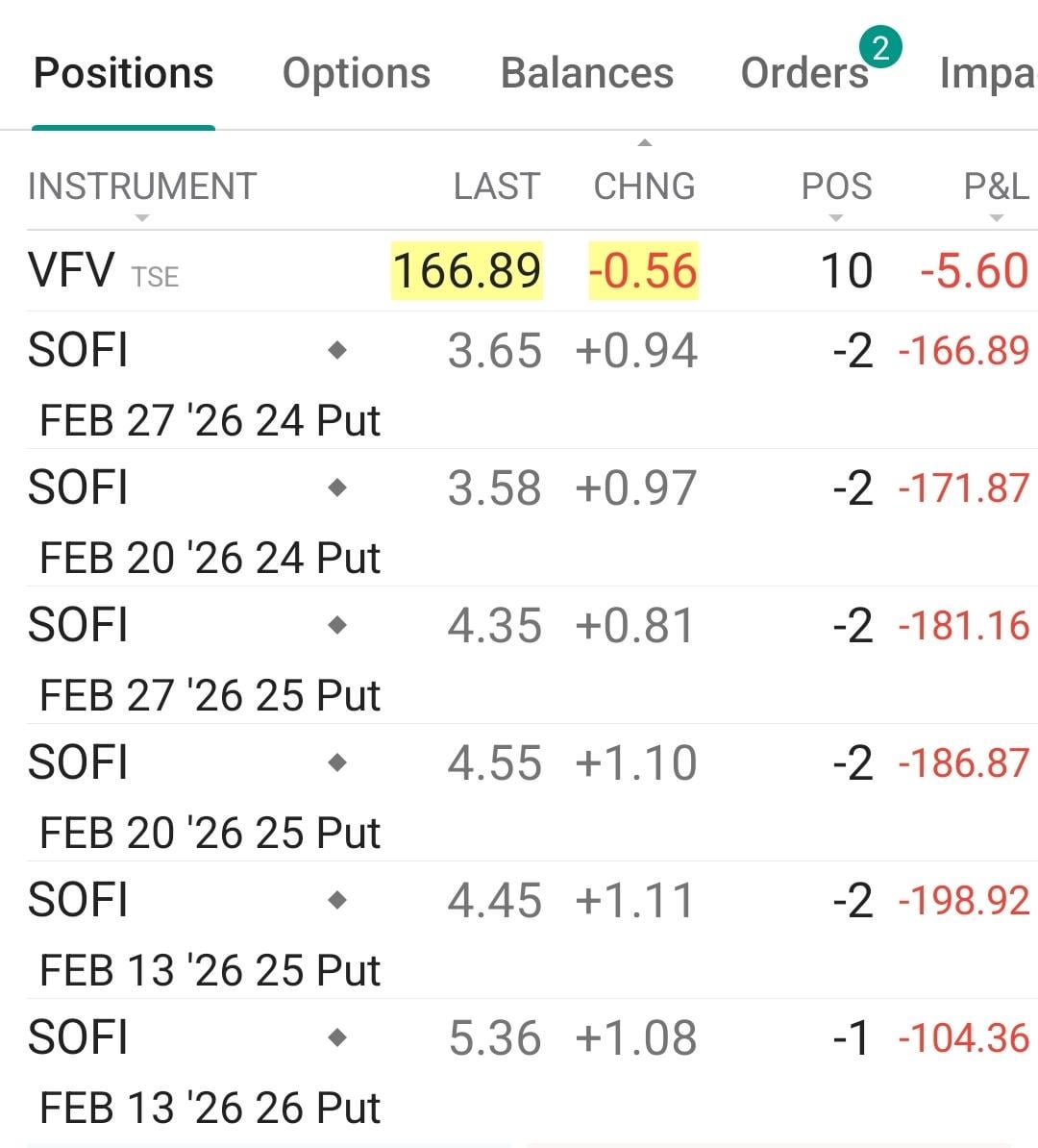Click diamond icon on FEB 20 25 Put row
1038x1148 pixels.
(x=337, y=763)
